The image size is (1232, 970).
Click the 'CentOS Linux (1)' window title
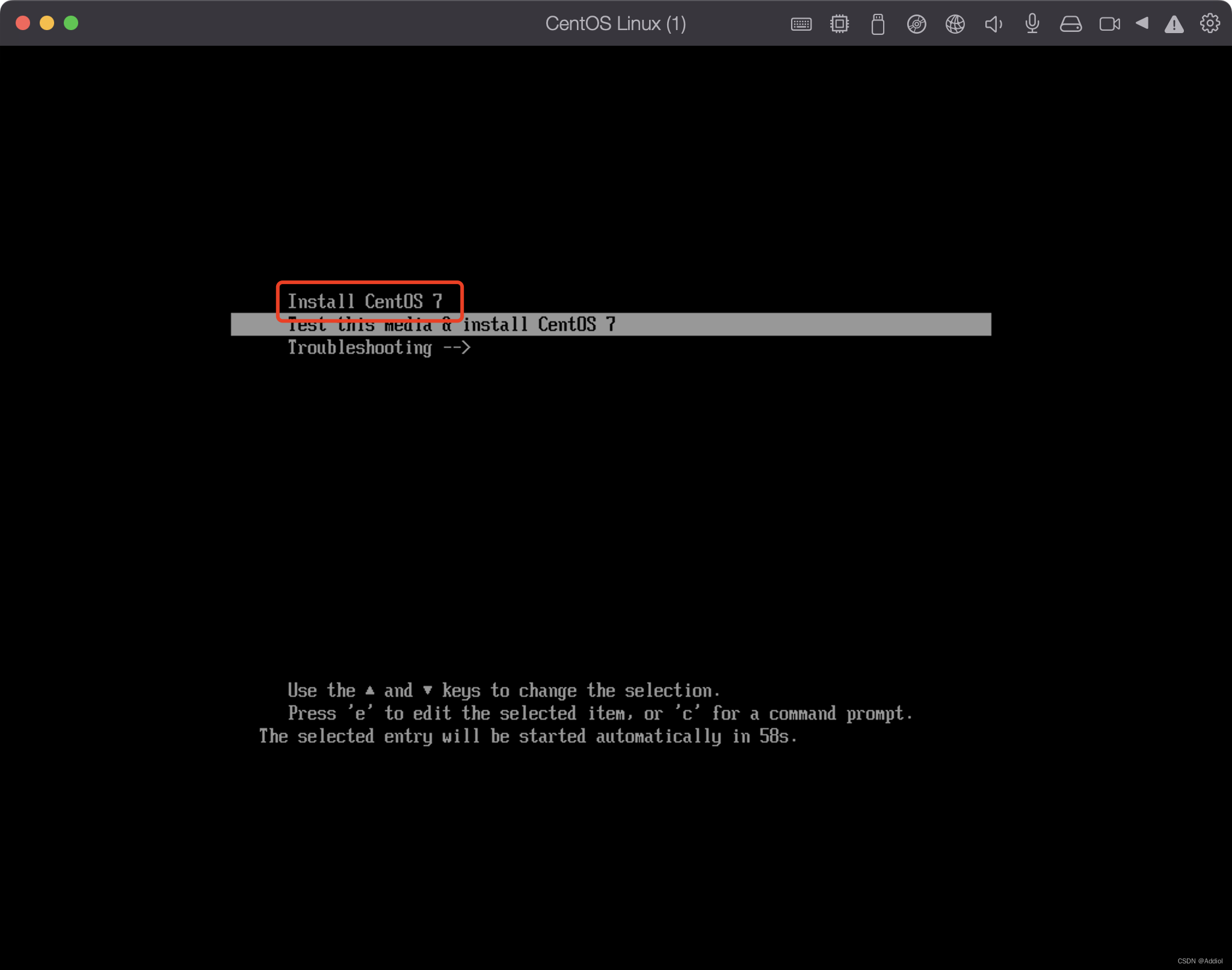tap(615, 23)
